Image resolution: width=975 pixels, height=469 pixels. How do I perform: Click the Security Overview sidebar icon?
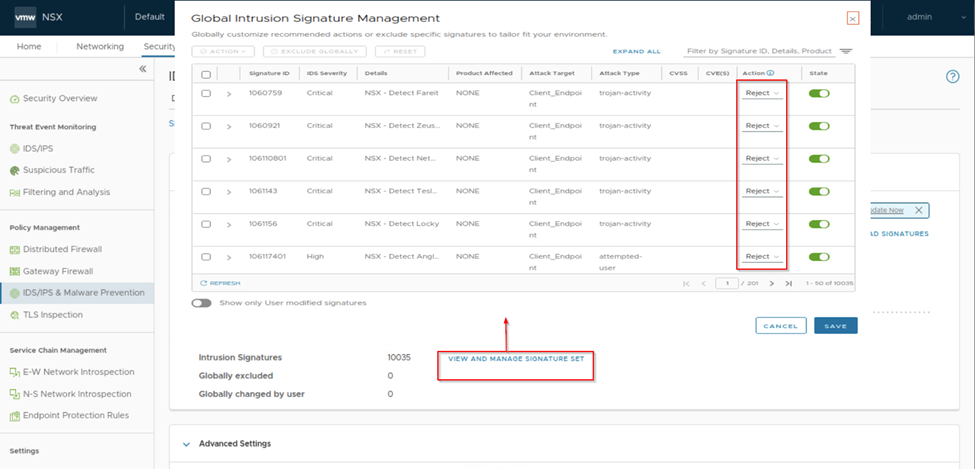point(14,98)
